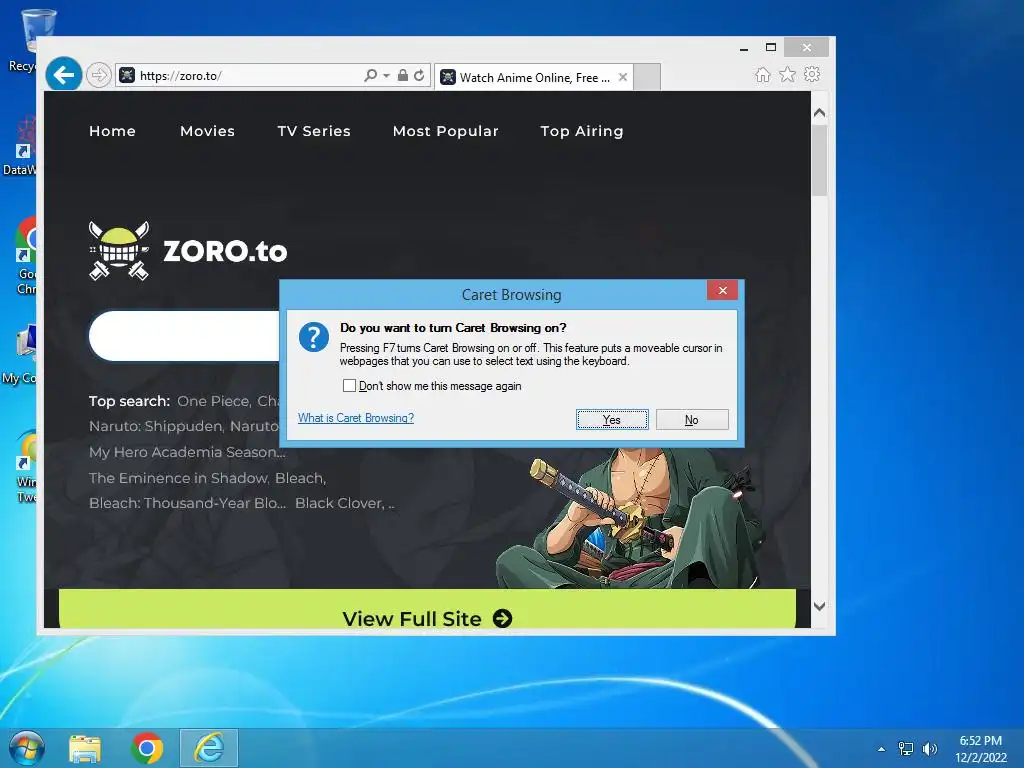
Task: Open File Explorer from taskbar
Action: coord(85,748)
